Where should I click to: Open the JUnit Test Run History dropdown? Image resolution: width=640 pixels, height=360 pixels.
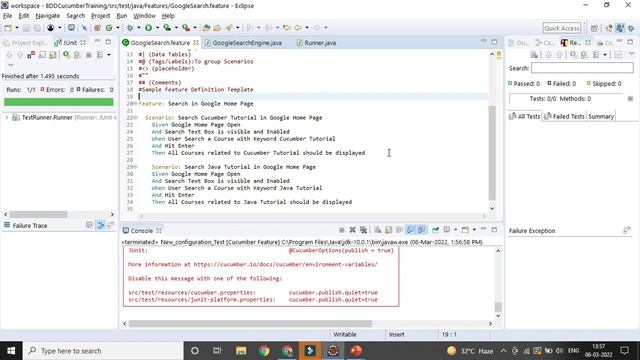click(109, 55)
